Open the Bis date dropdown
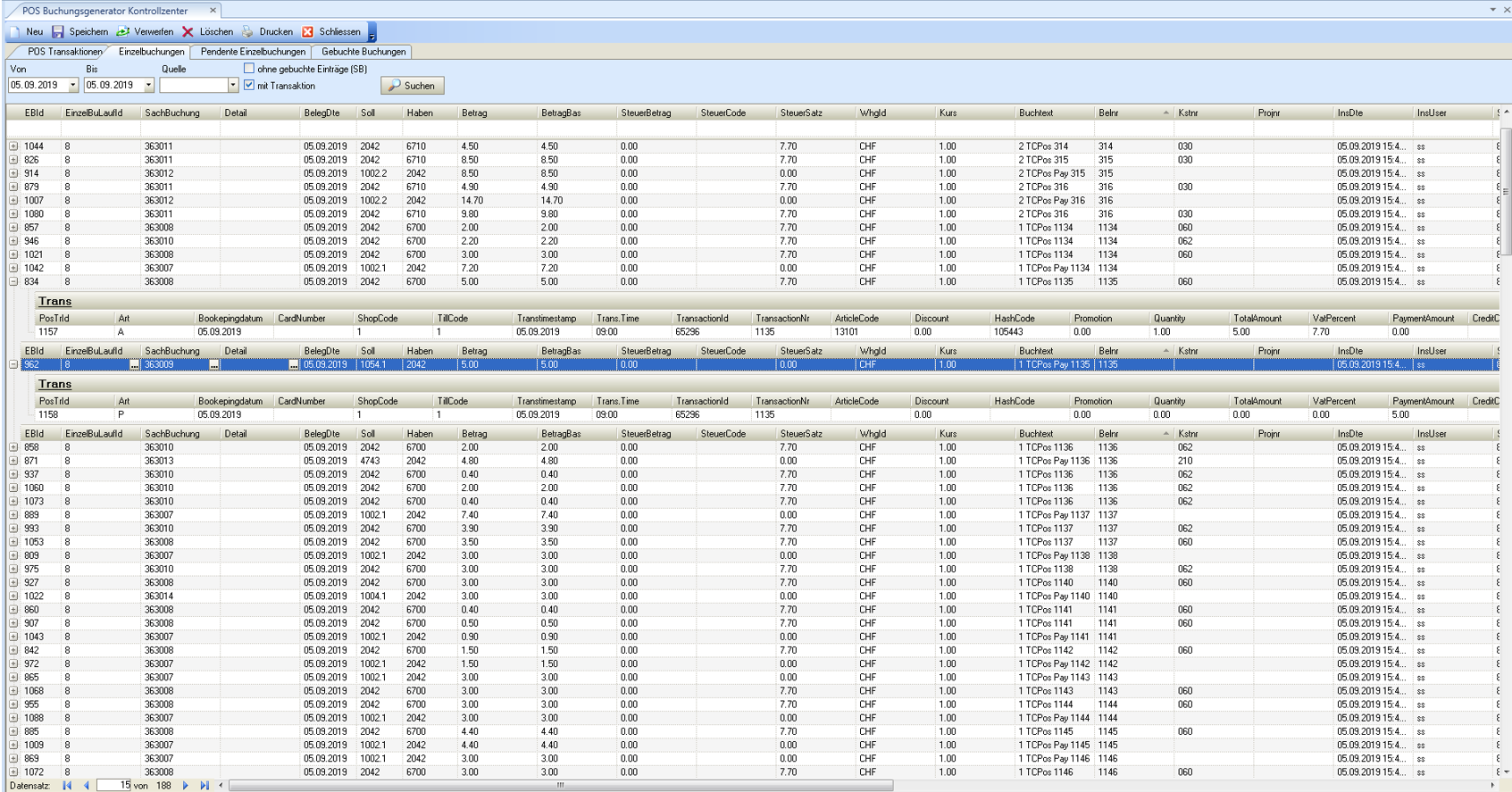Image resolution: width=1512 pixels, height=792 pixels. pyautogui.click(x=148, y=86)
